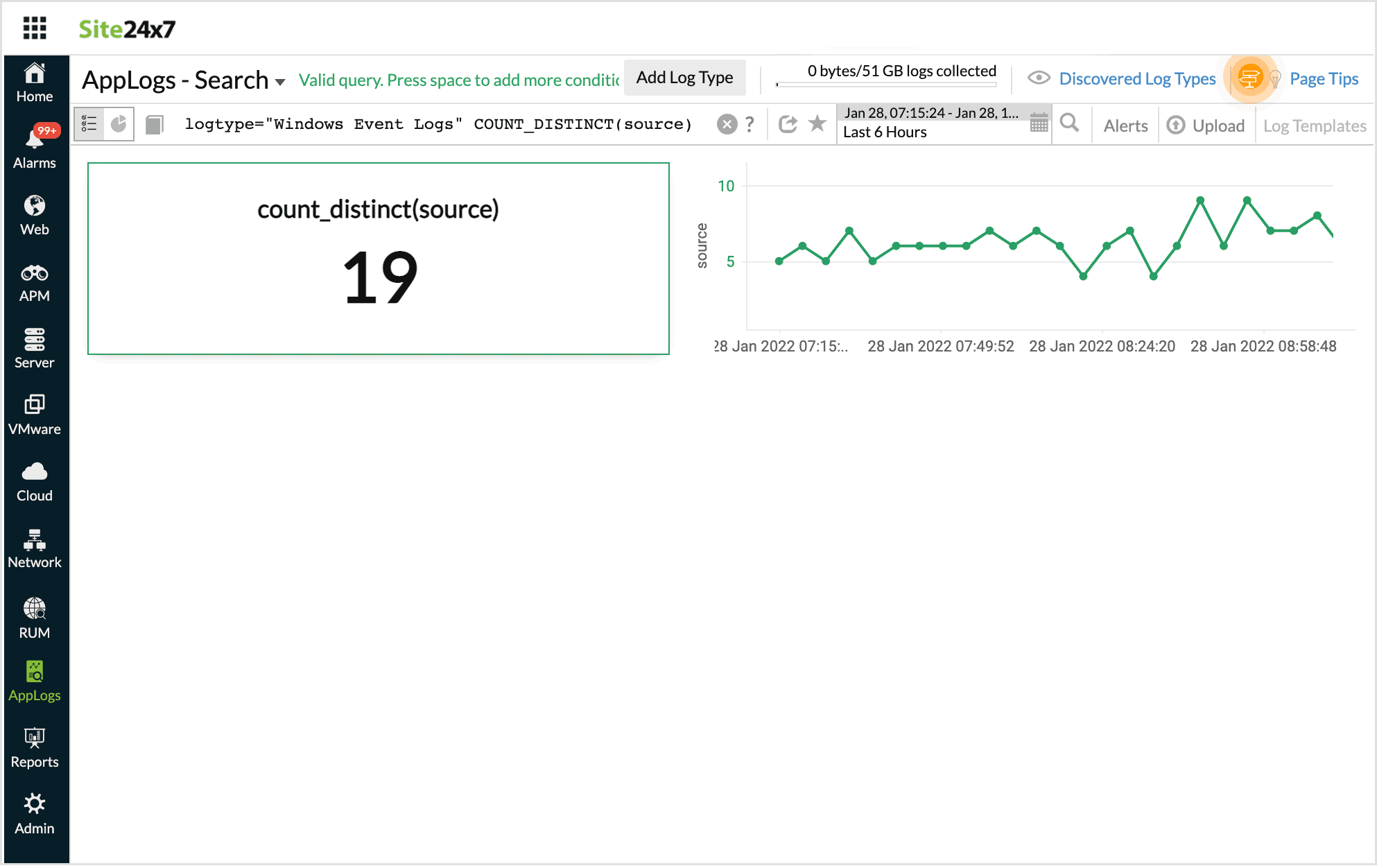Toggle the list view for query results
The image size is (1377, 868).
pyautogui.click(x=88, y=124)
